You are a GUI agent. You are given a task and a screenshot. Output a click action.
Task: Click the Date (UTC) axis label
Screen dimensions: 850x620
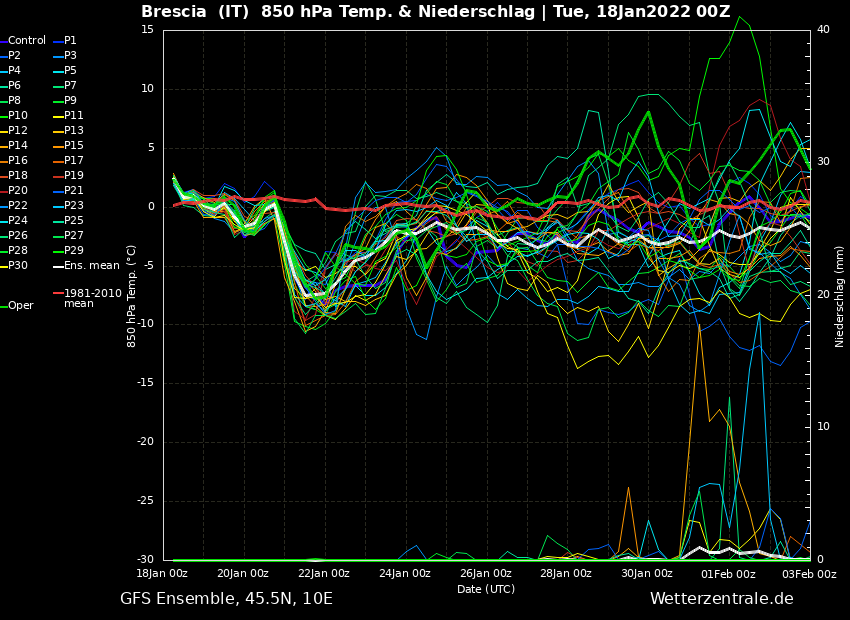point(486,589)
